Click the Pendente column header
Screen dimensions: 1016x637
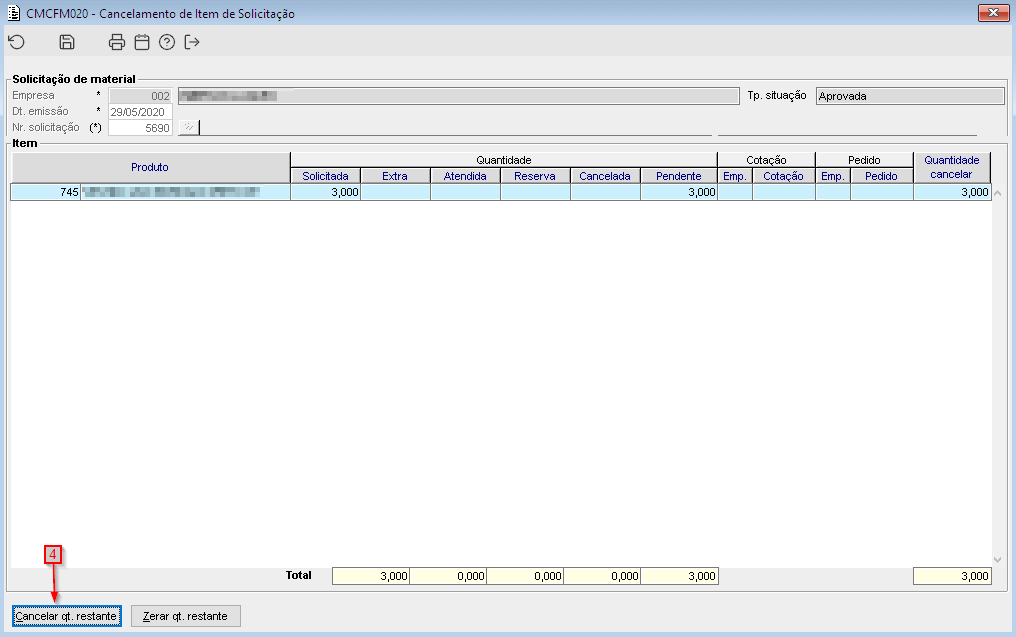coord(678,176)
